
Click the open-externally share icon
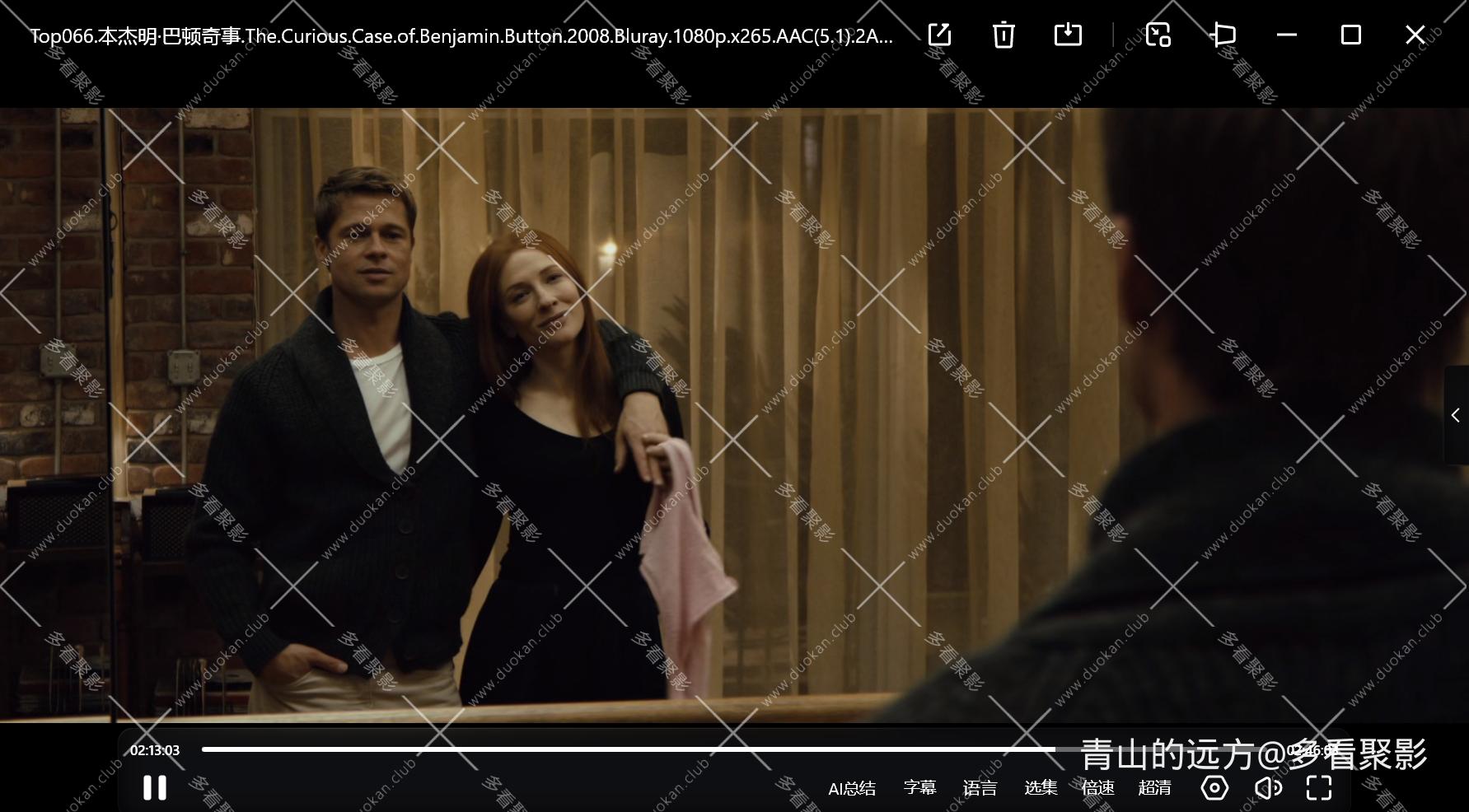tap(939, 35)
